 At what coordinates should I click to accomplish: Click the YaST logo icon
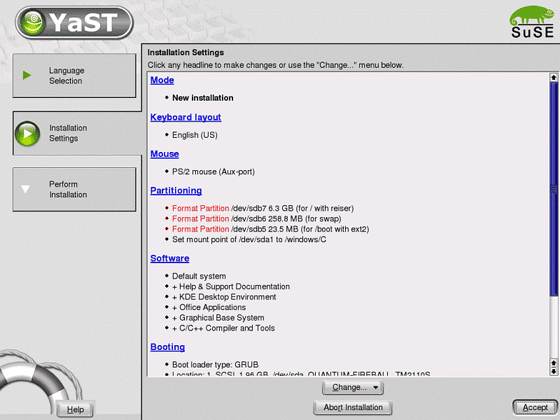[x=32, y=22]
